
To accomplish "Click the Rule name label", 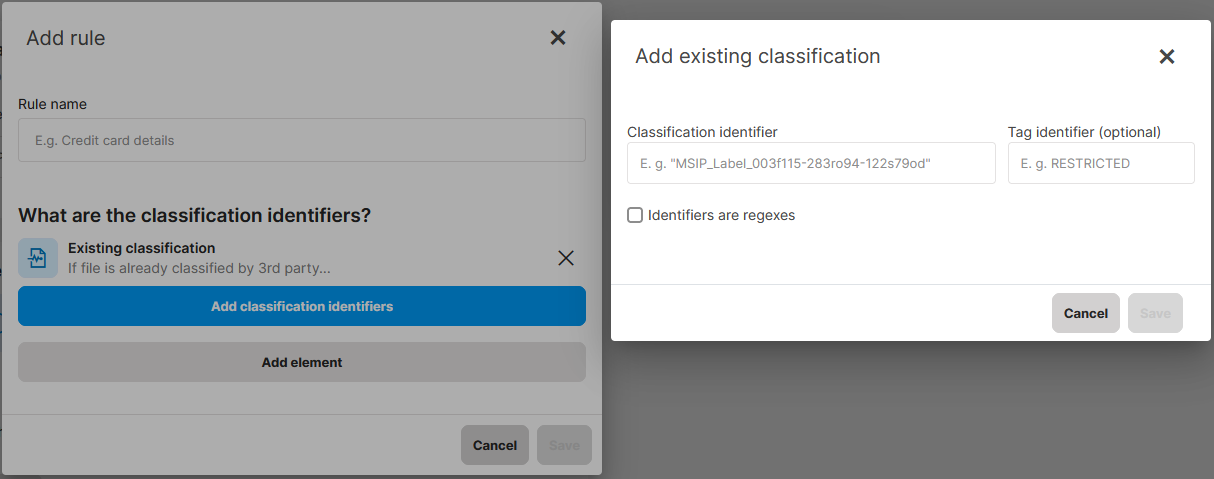I will [52, 104].
